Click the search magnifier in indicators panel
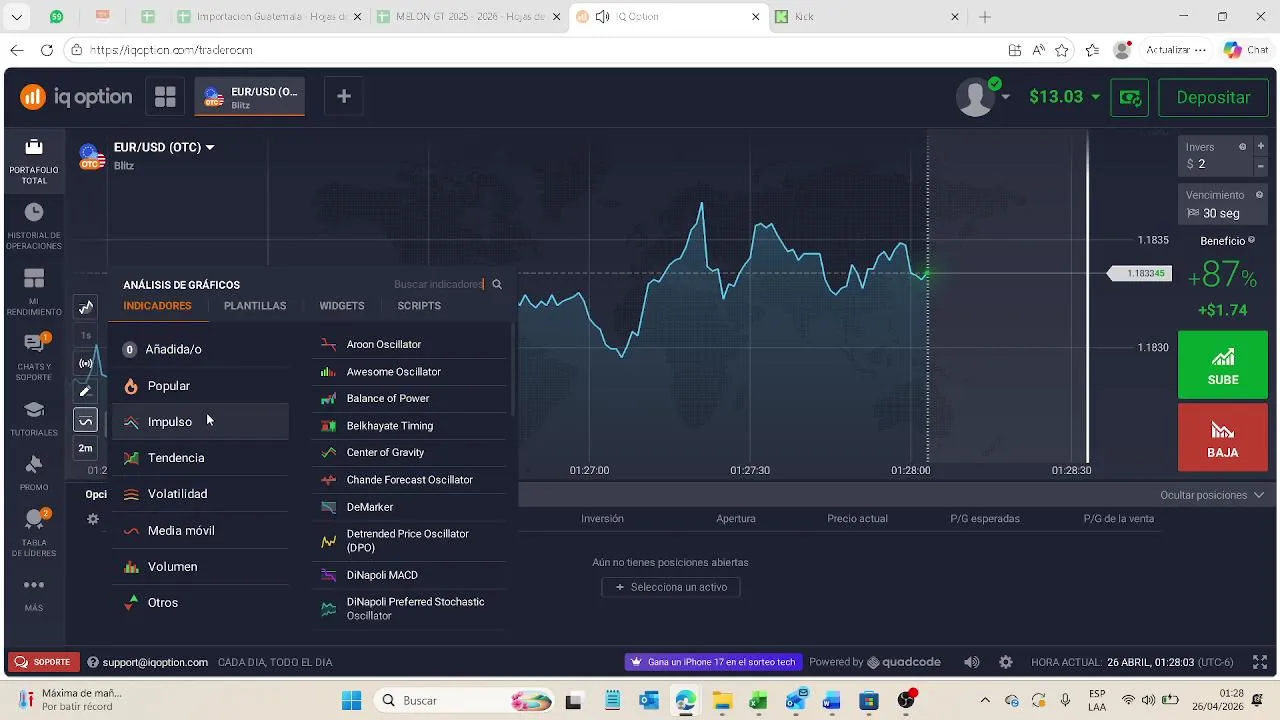Screen dimensions: 1280x720 click(x=497, y=285)
